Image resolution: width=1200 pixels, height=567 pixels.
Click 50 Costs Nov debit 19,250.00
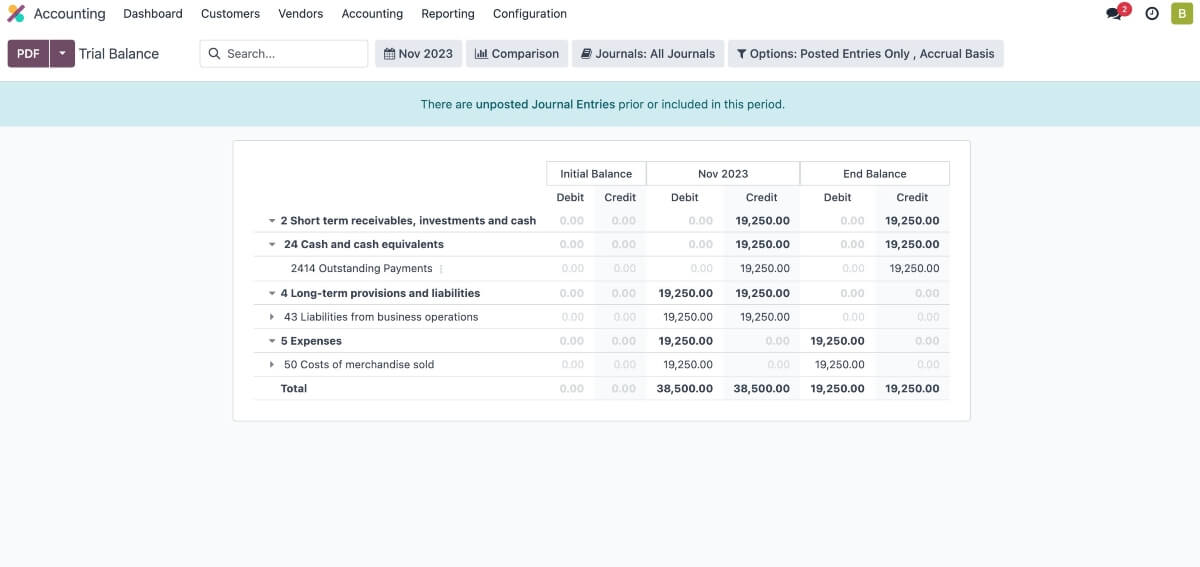(688, 365)
